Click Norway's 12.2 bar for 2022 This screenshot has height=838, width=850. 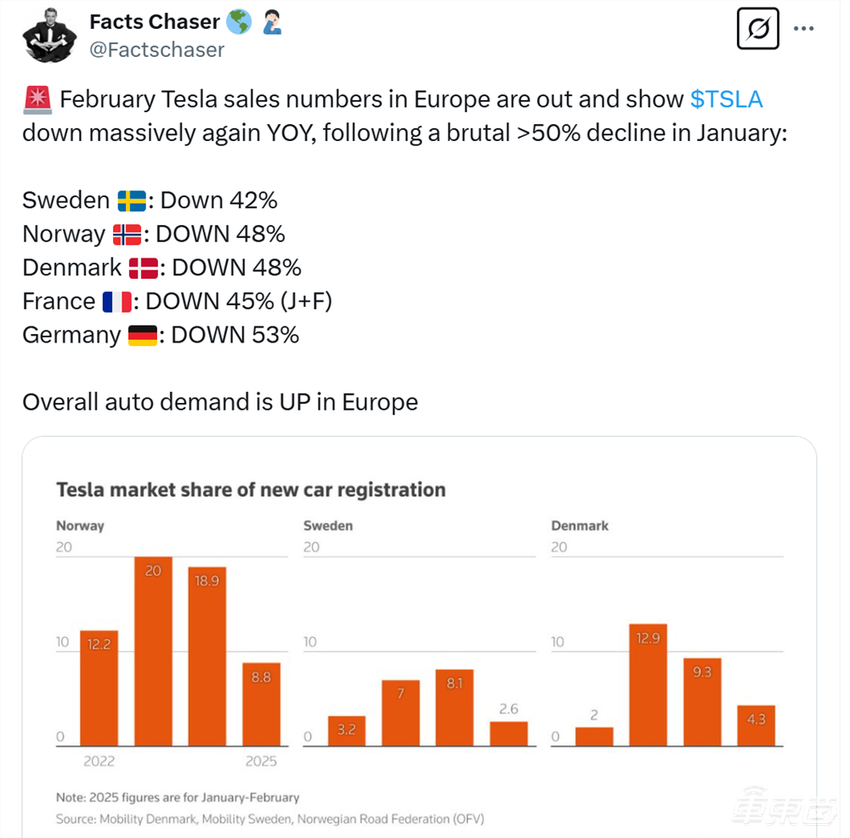click(x=99, y=688)
